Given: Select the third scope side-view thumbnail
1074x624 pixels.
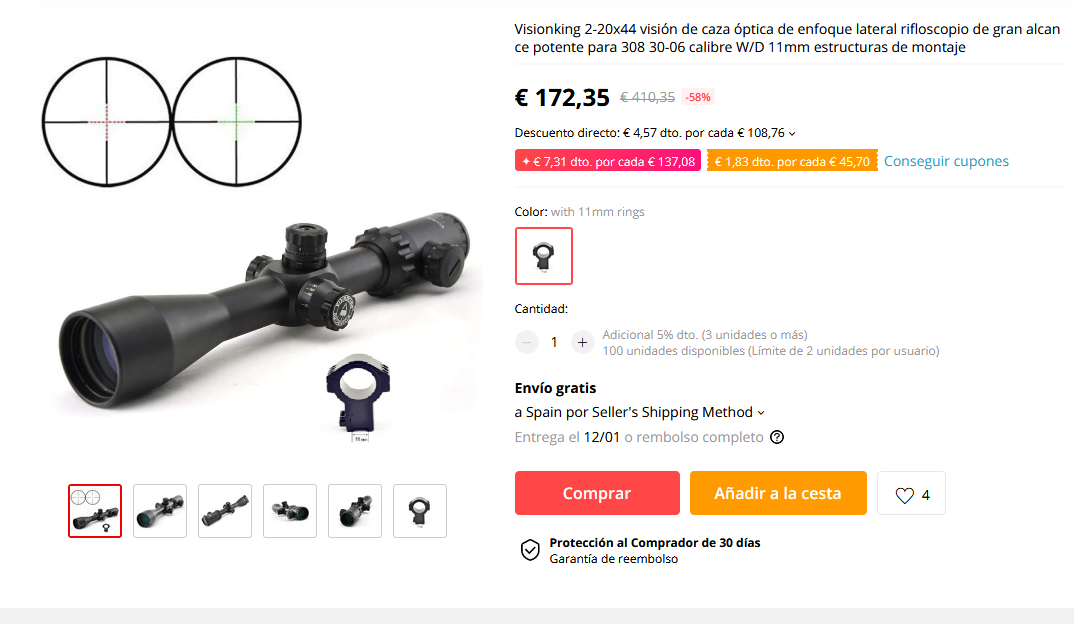Looking at the screenshot, I should pyautogui.click(x=225, y=511).
